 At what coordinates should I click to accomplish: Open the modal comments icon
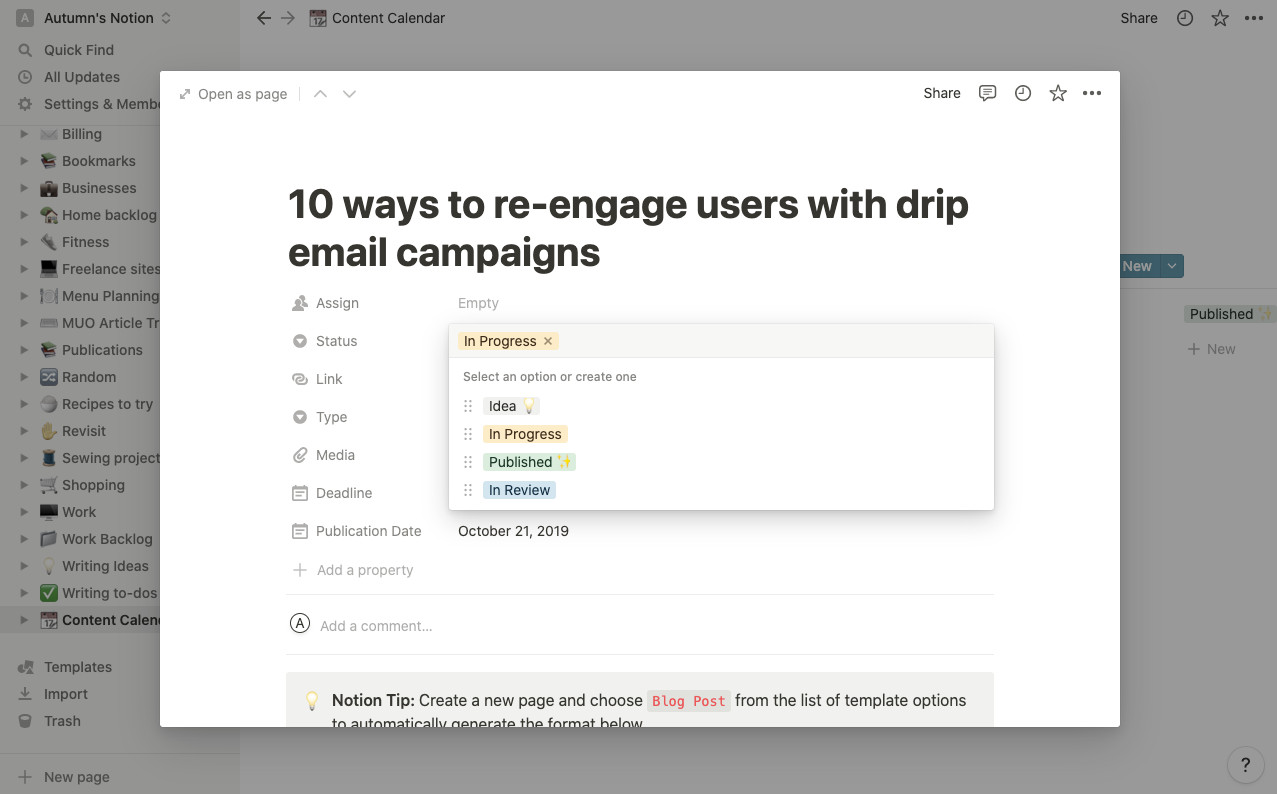[988, 93]
